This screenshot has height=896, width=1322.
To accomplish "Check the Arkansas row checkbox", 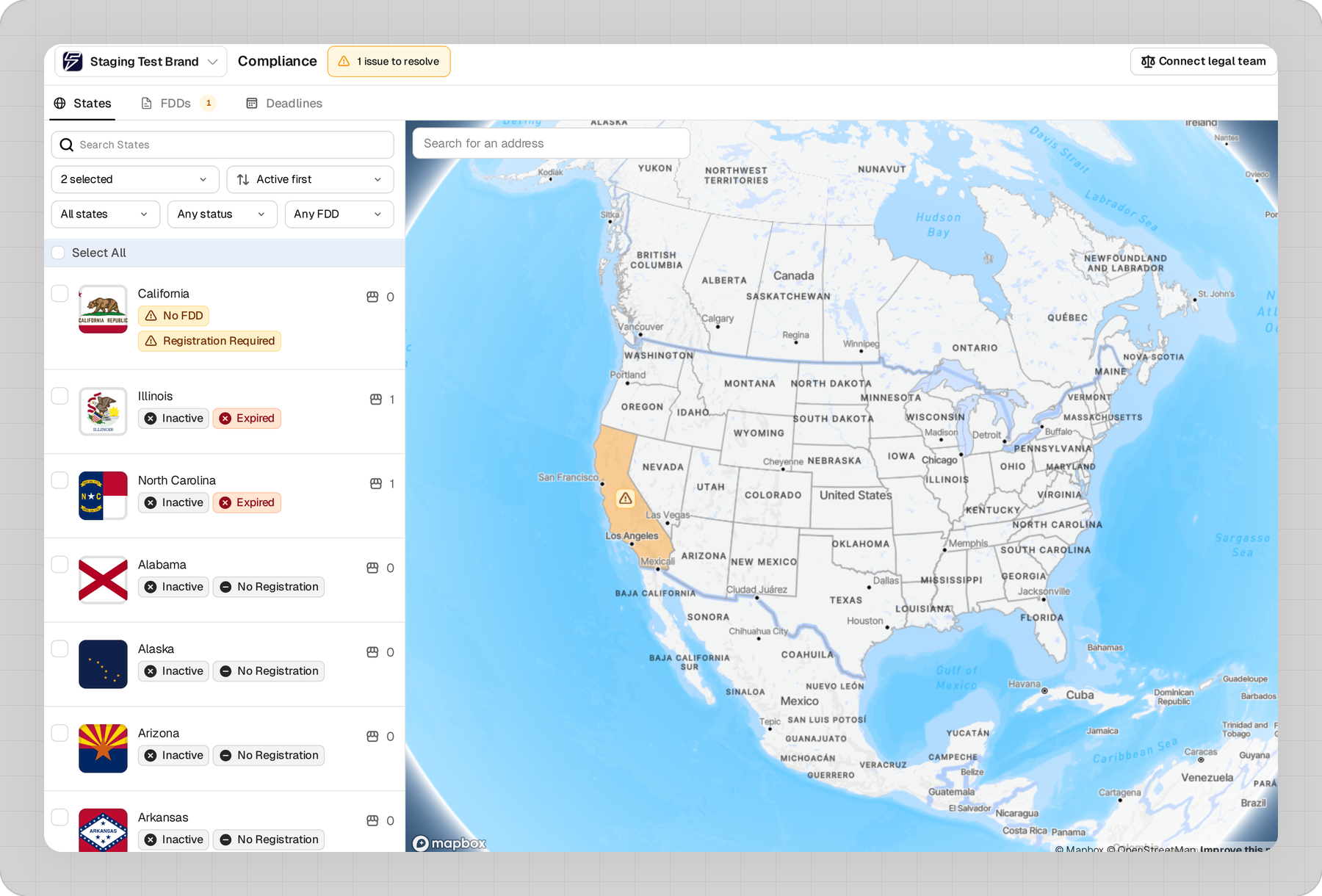I will [60, 817].
